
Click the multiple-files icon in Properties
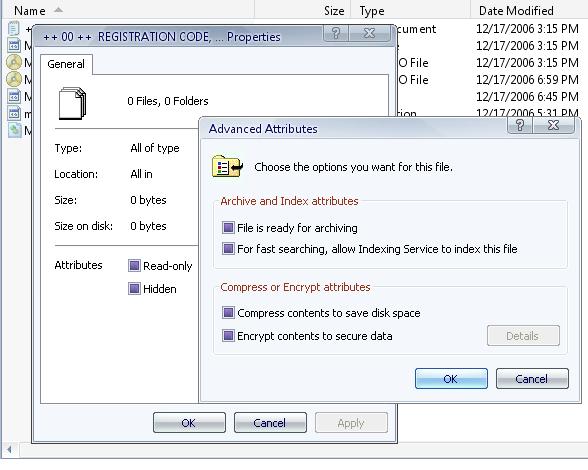(x=72, y=104)
